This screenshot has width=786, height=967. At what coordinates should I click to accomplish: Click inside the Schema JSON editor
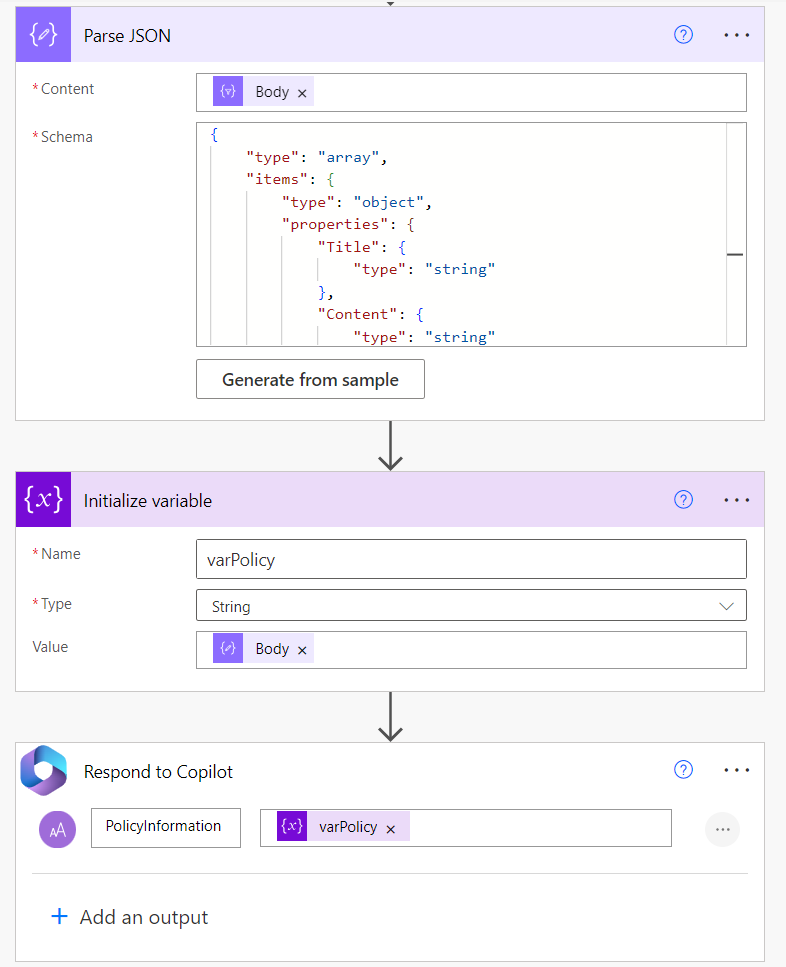460,235
